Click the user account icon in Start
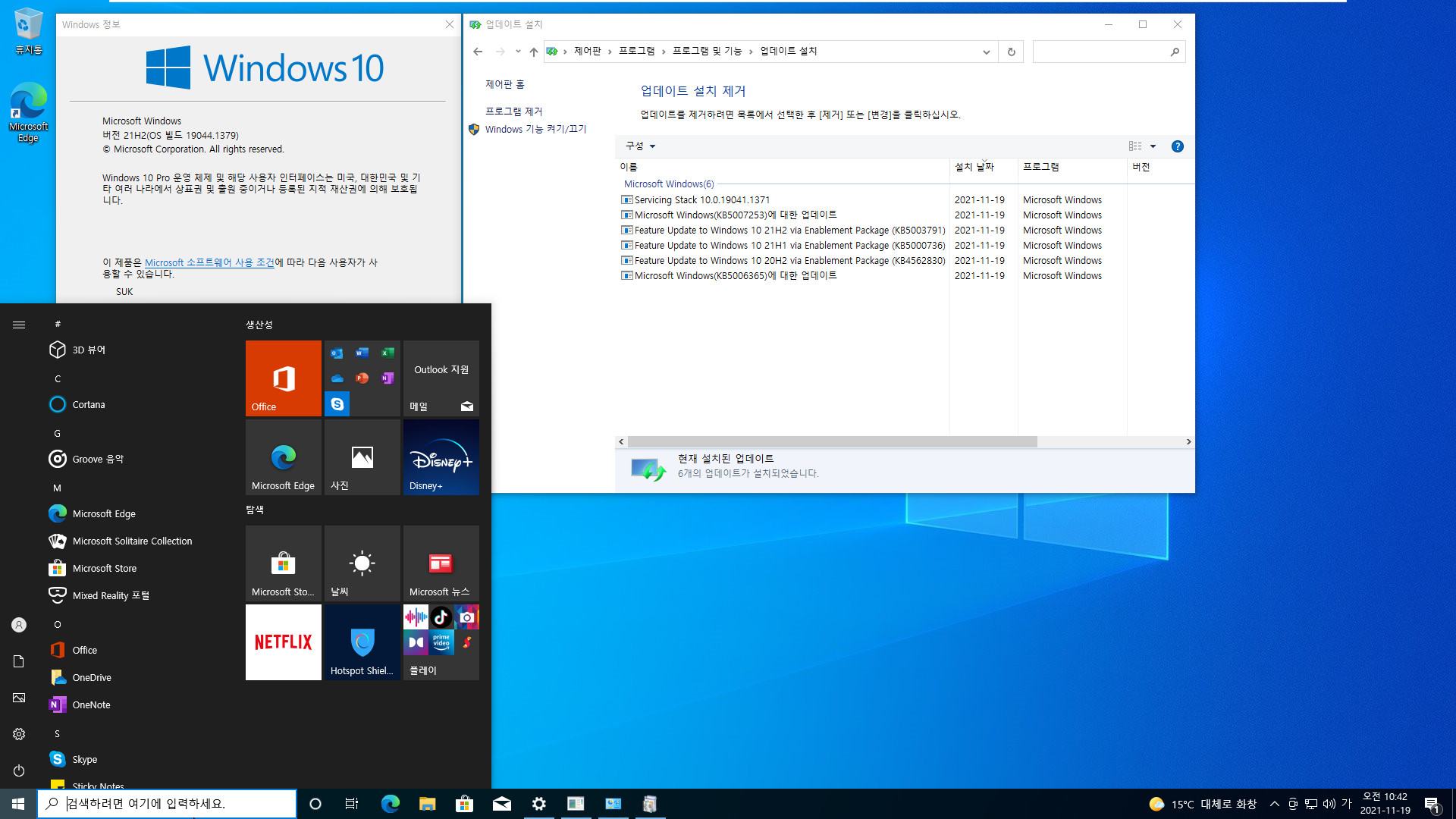 [x=19, y=625]
